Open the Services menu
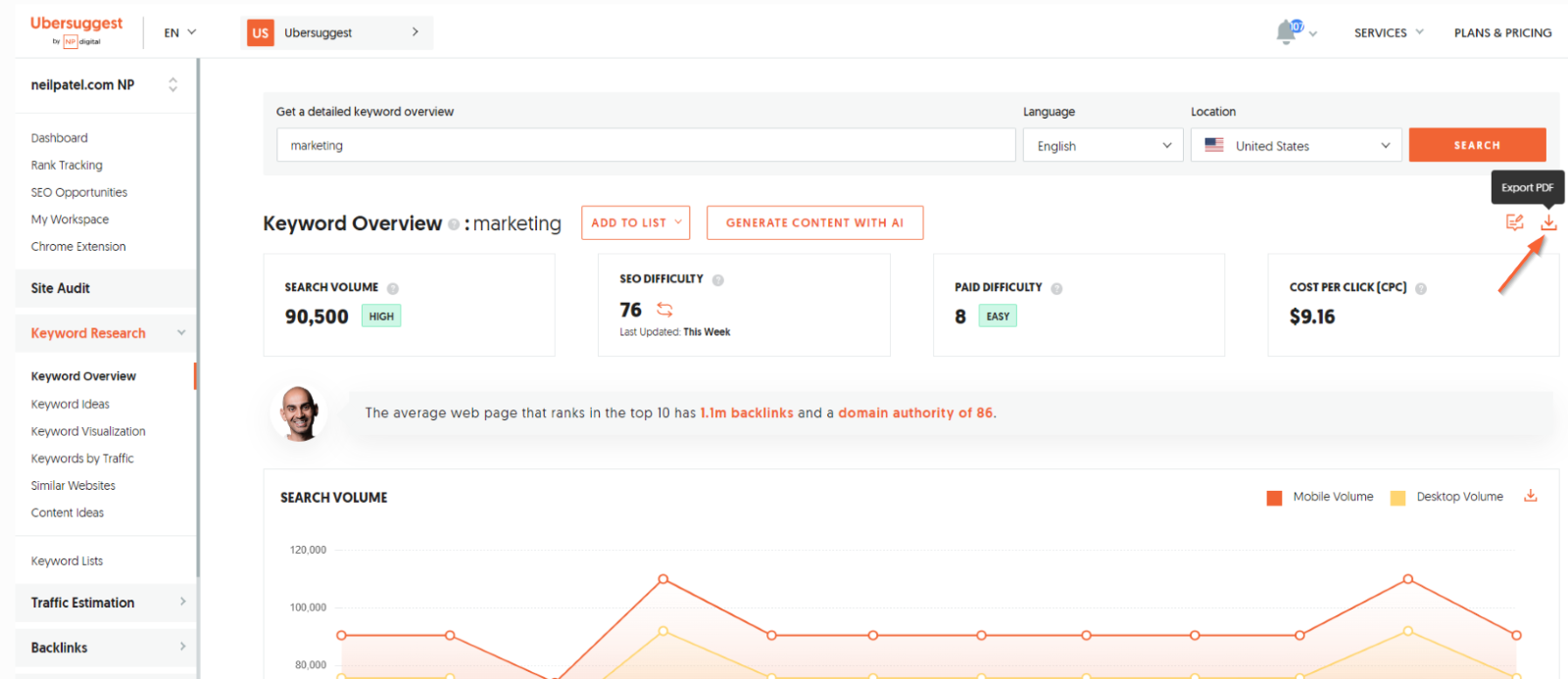This screenshot has width=1568, height=679. 1389,32
